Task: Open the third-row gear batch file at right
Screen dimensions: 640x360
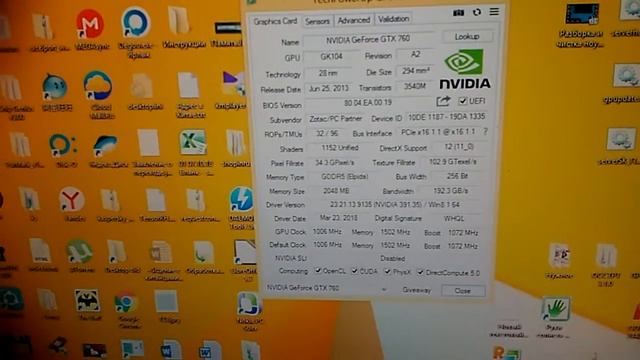Action: [620, 140]
